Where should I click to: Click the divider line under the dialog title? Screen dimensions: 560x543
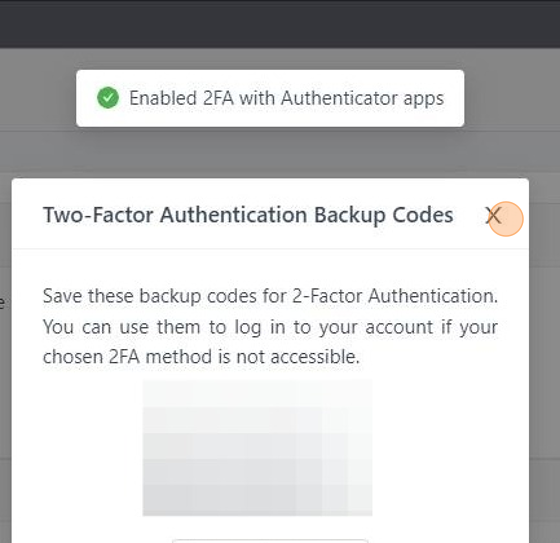coord(270,248)
